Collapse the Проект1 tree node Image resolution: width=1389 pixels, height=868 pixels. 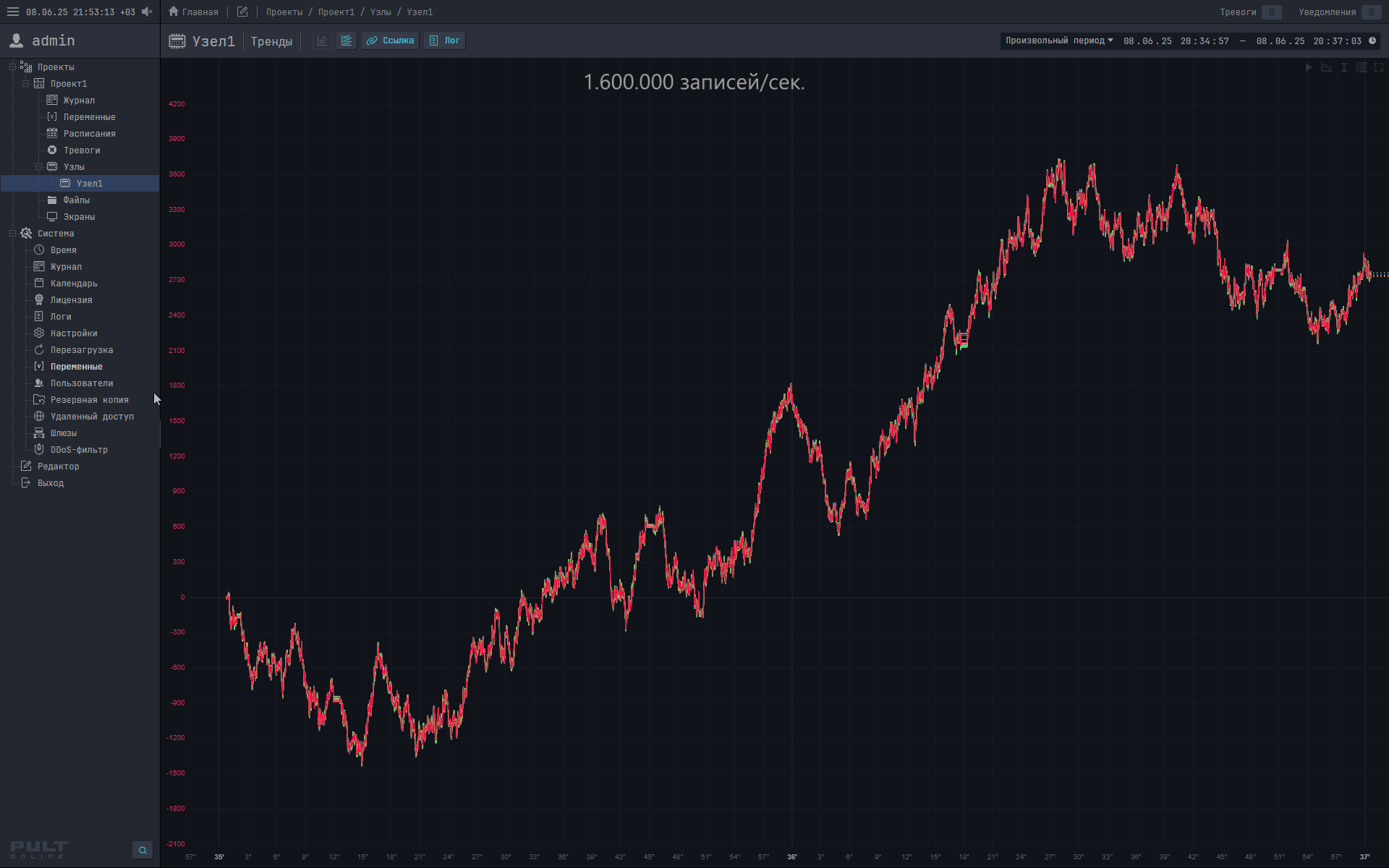(26, 84)
